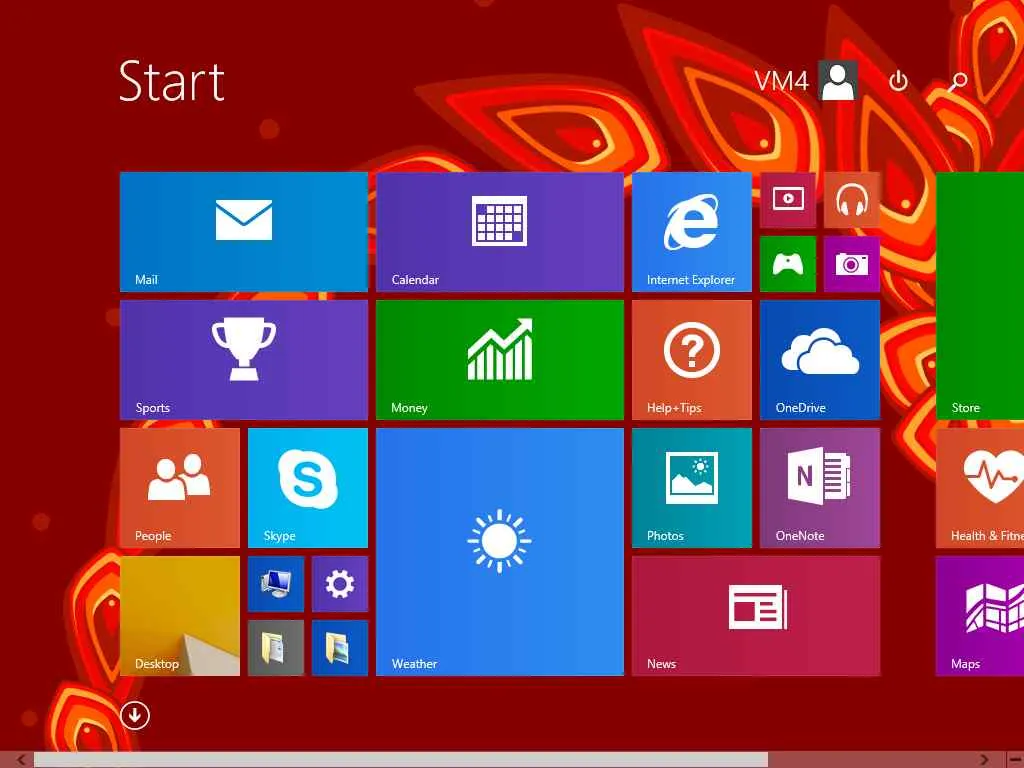Click the zoom-out minus button at the scrollbar's end
This screenshot has width=1024, height=768.
1014,760
